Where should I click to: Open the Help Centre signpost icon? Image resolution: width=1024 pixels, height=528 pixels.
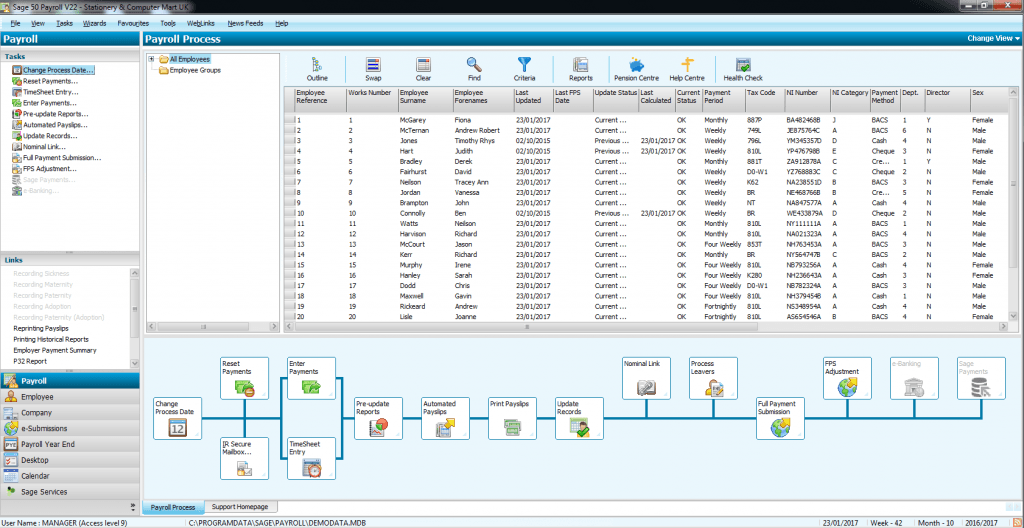pos(687,69)
